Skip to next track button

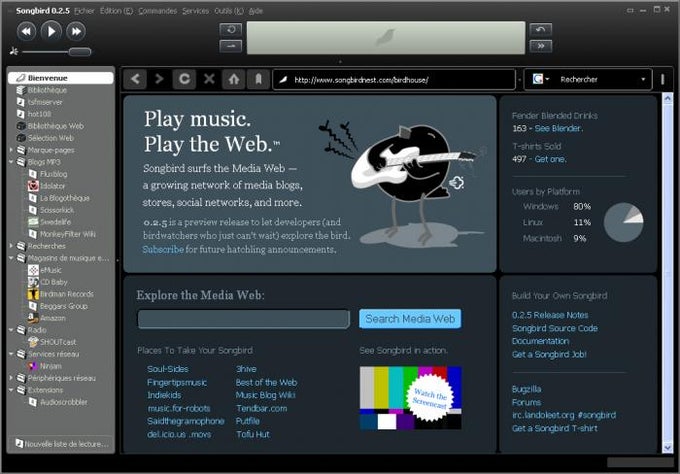point(76,32)
